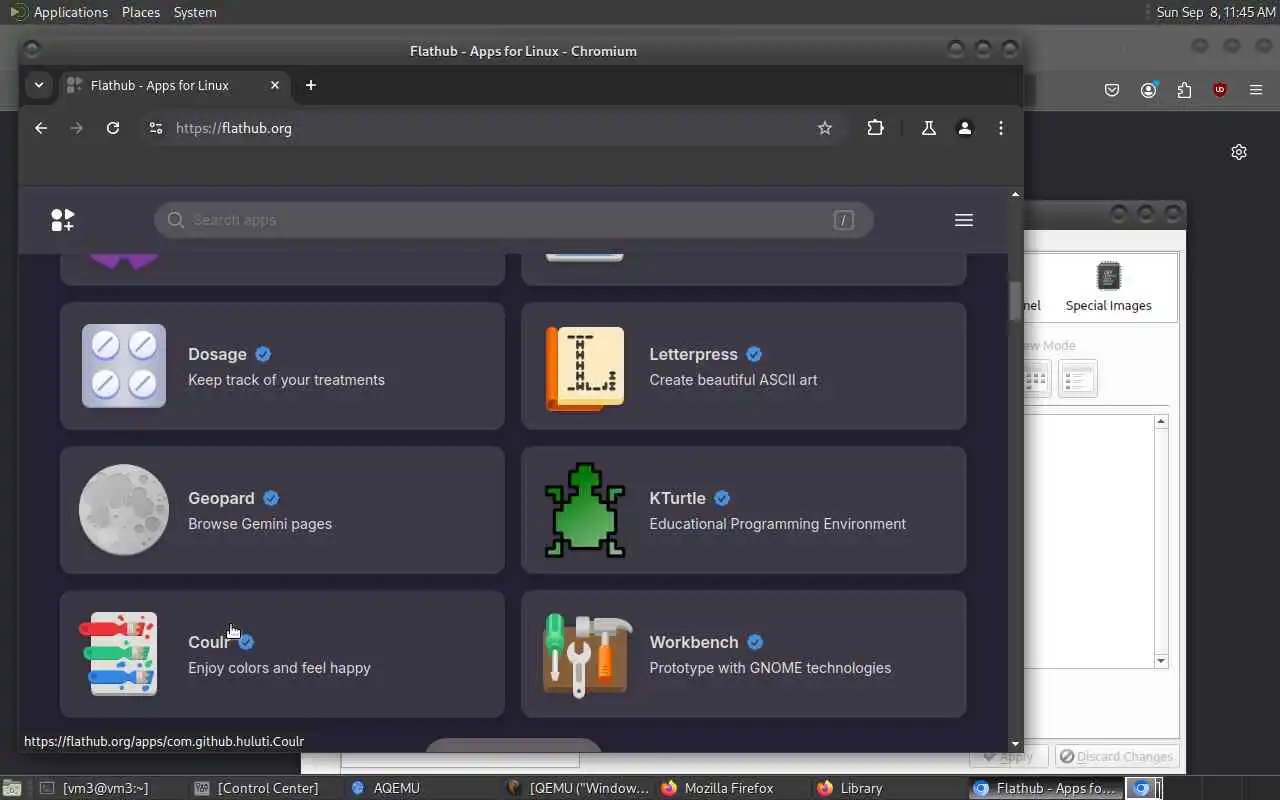
Task: Open the Dosage app title link
Action: [217, 354]
